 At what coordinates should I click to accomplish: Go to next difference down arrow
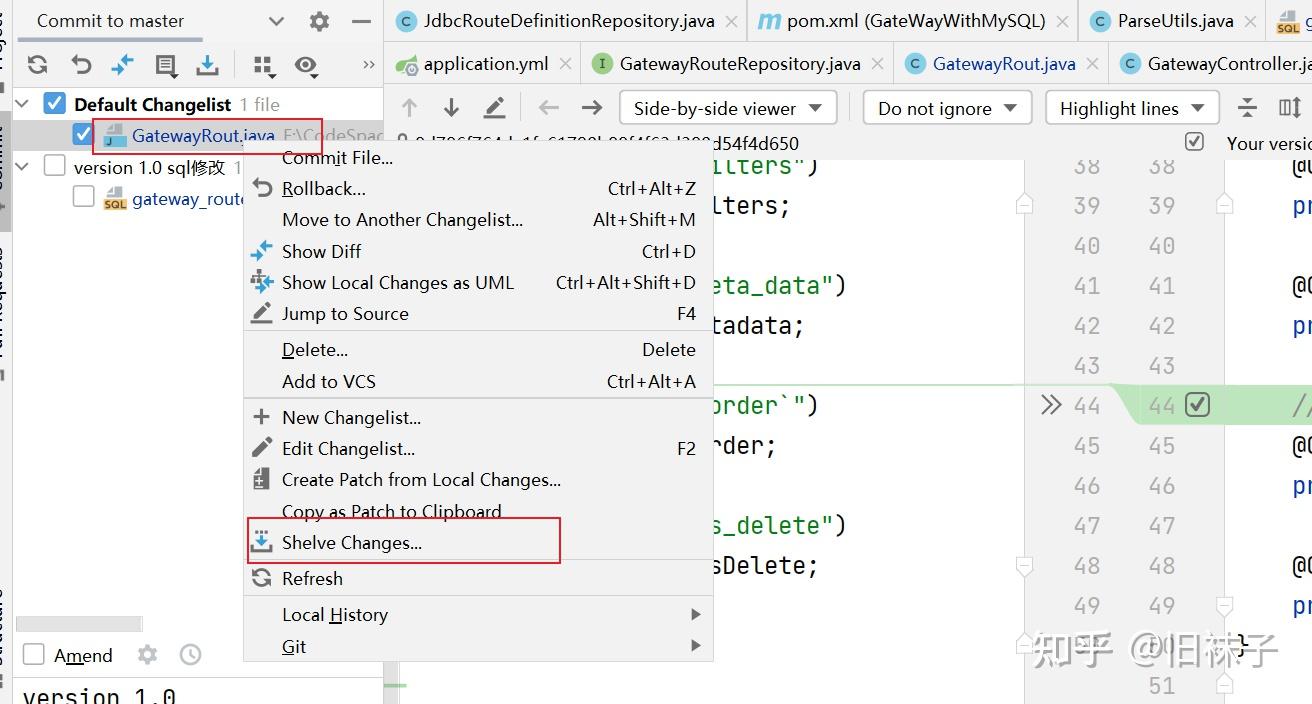pyautogui.click(x=451, y=108)
